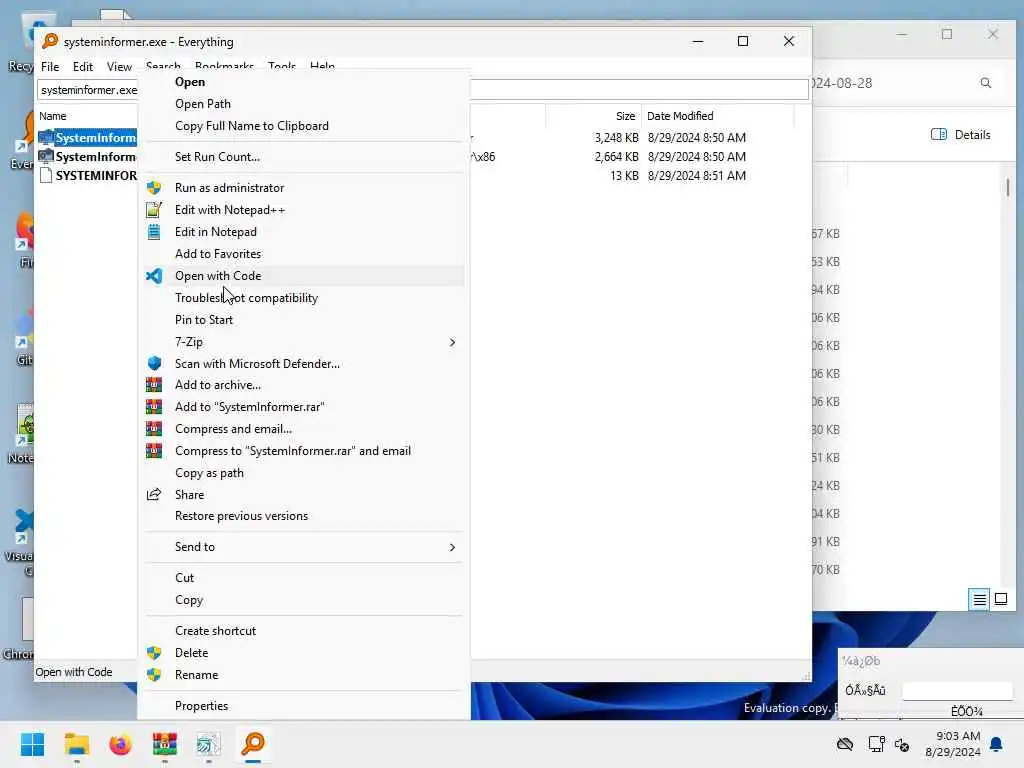
Task: Select Set Run Count option
Action: point(217,157)
